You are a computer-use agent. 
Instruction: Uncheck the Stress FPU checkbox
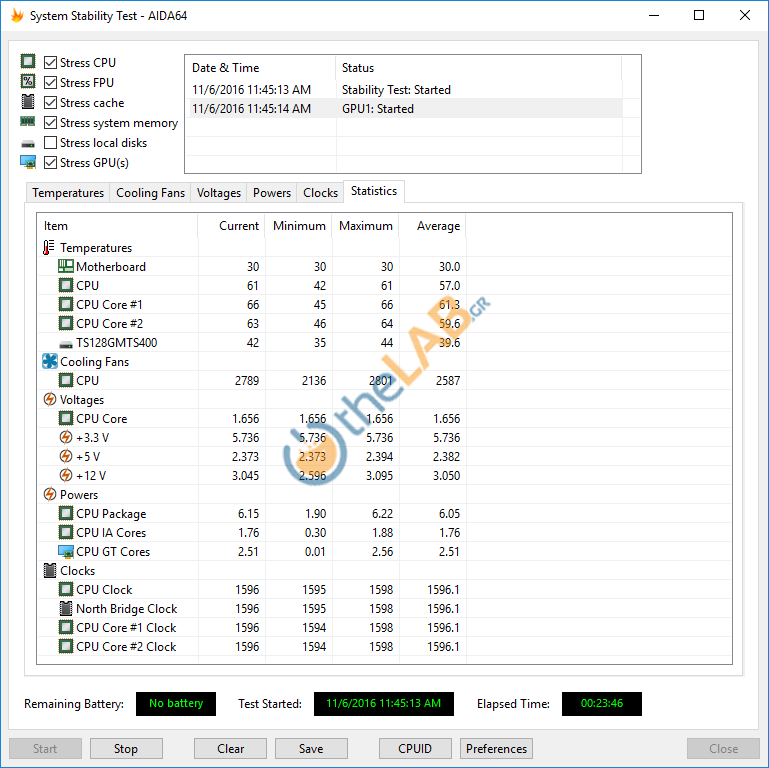(x=51, y=82)
